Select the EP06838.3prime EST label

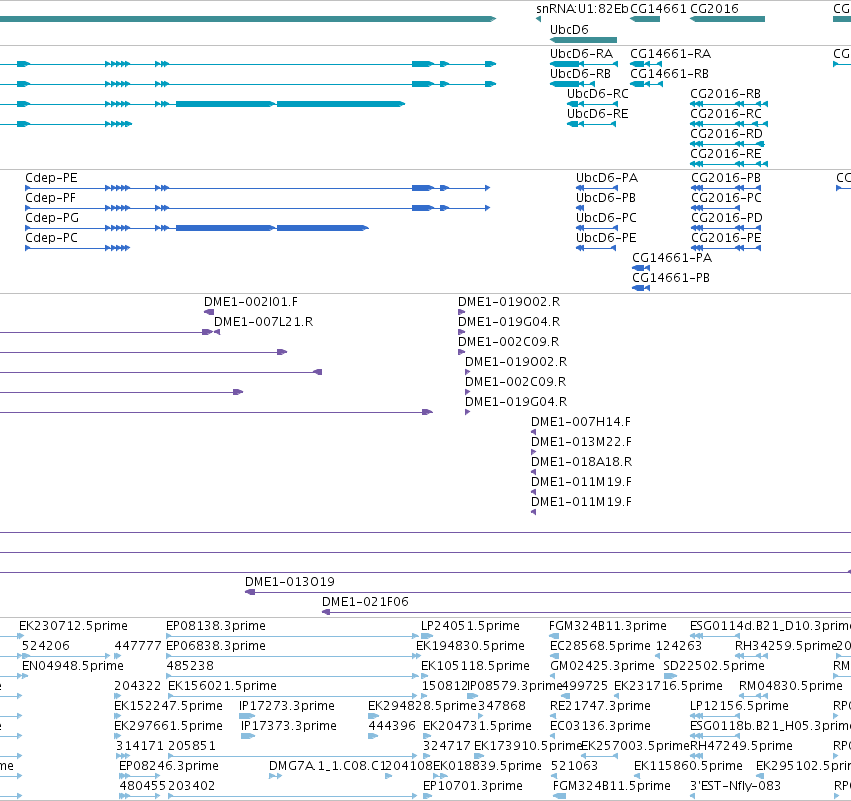click(x=216, y=646)
